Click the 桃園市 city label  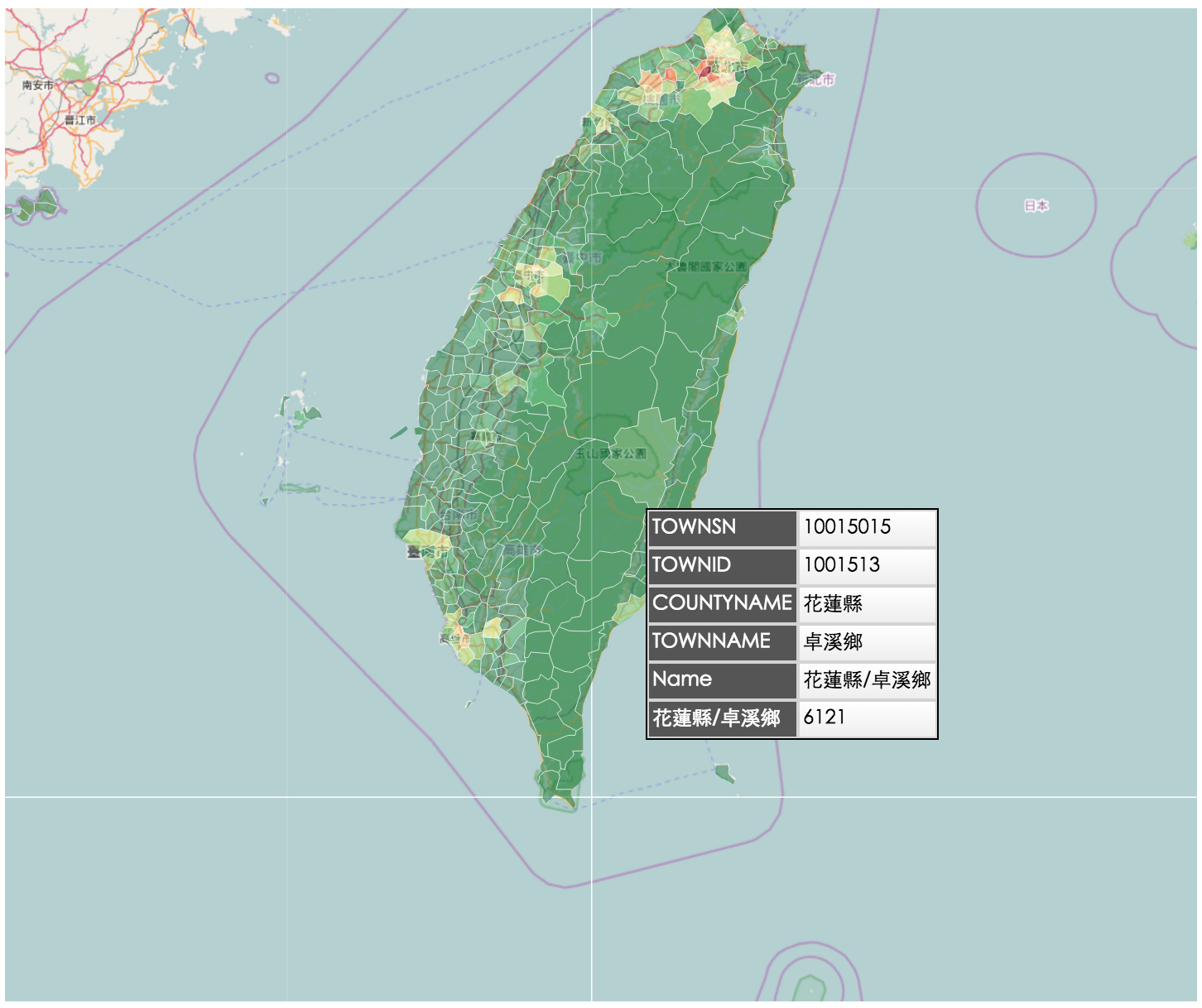[x=662, y=98]
